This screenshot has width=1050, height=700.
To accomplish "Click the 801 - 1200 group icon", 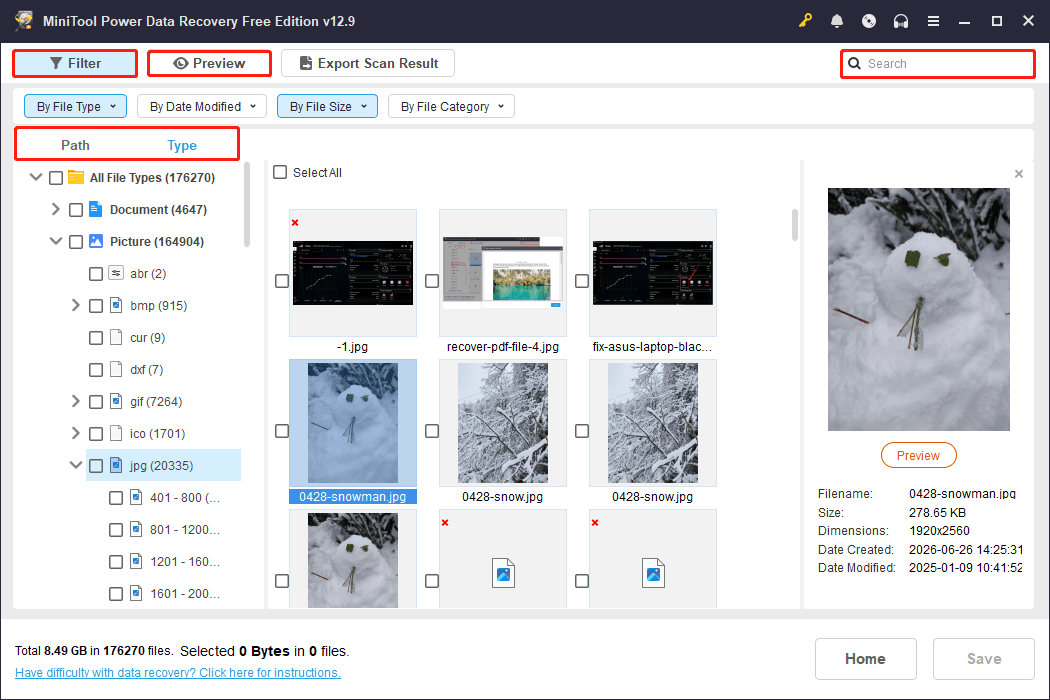I will coord(136,529).
